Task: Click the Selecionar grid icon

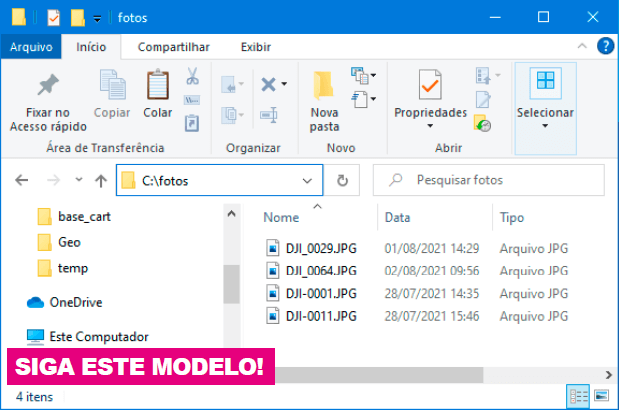Action: tap(546, 81)
